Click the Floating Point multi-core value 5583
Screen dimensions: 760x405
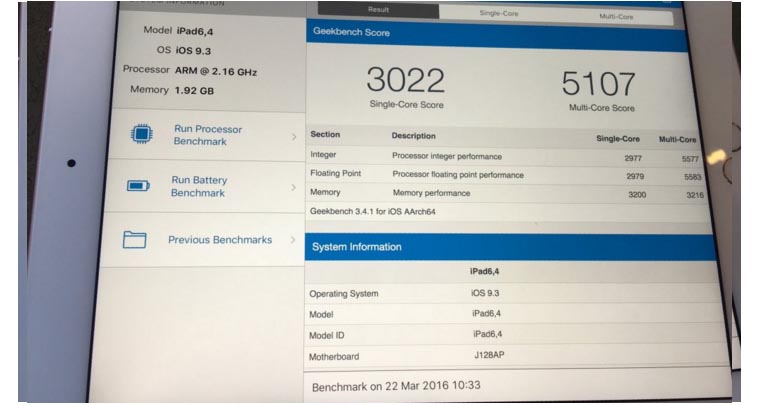[x=693, y=177]
